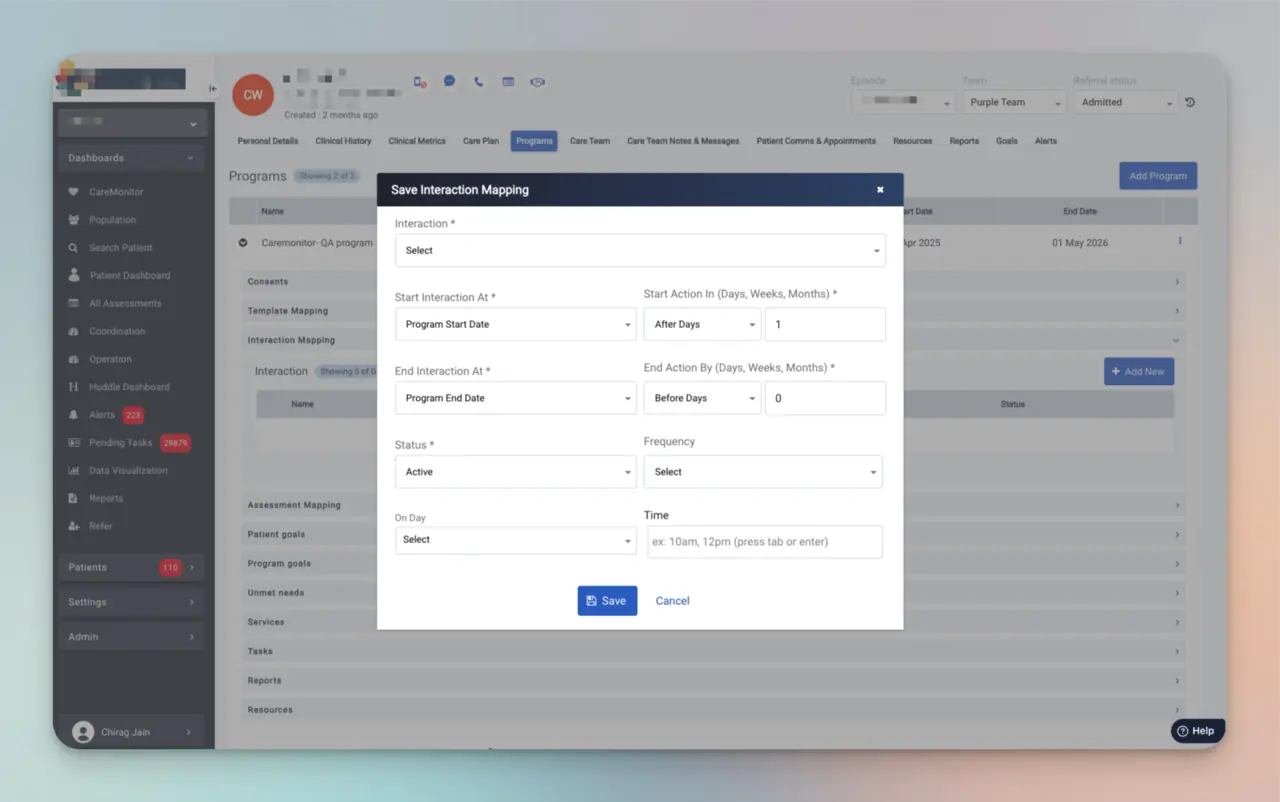Open the Before Days dropdown

[x=702, y=398]
